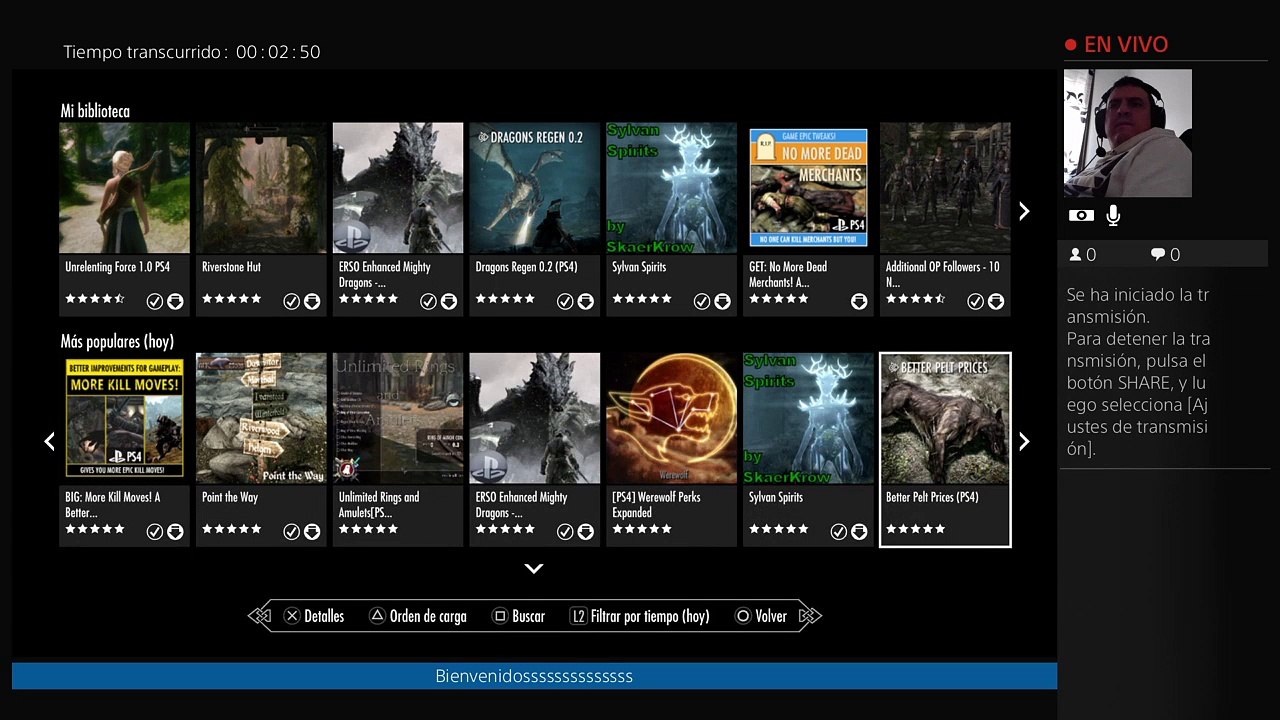Click the star rating of Unrelenting Force
Screen dimensions: 1280x720
pos(95,299)
